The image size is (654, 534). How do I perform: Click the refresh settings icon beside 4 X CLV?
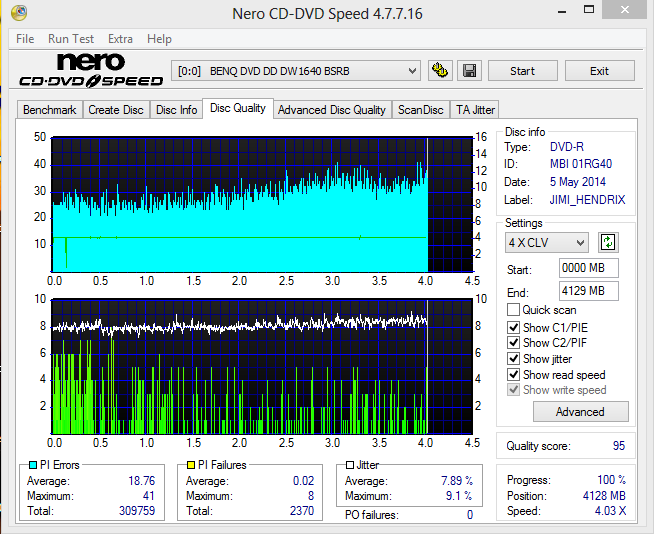tap(608, 242)
